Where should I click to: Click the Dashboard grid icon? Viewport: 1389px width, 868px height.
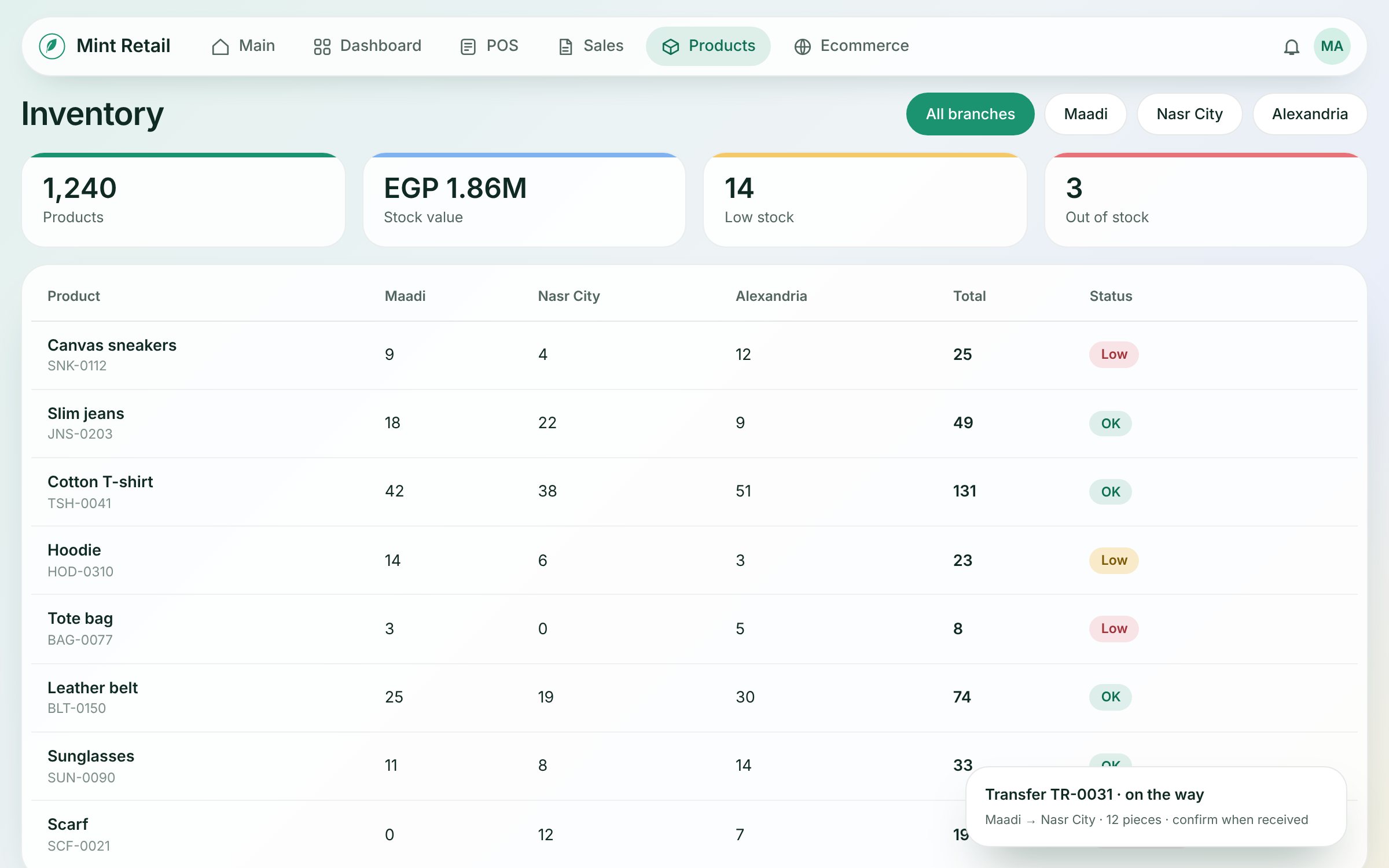[322, 46]
